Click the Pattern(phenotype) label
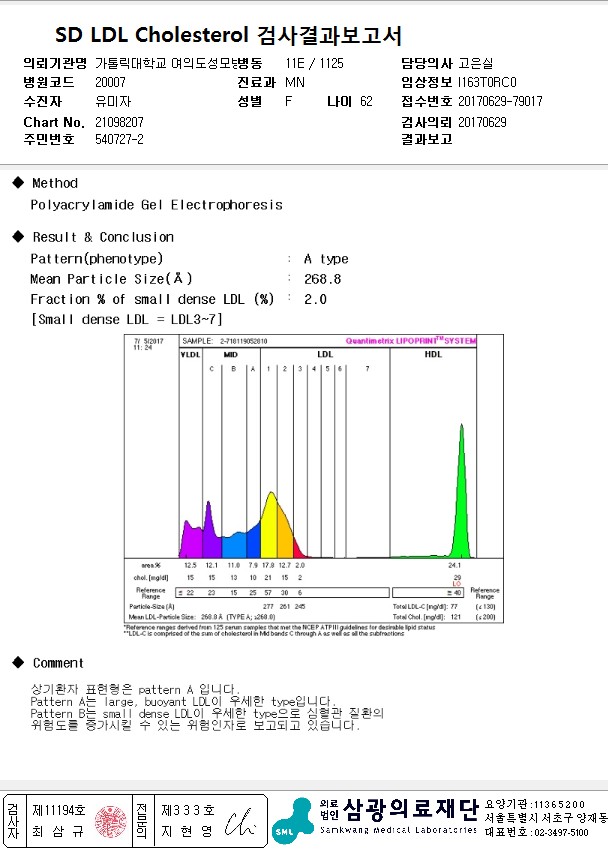 click(x=96, y=259)
